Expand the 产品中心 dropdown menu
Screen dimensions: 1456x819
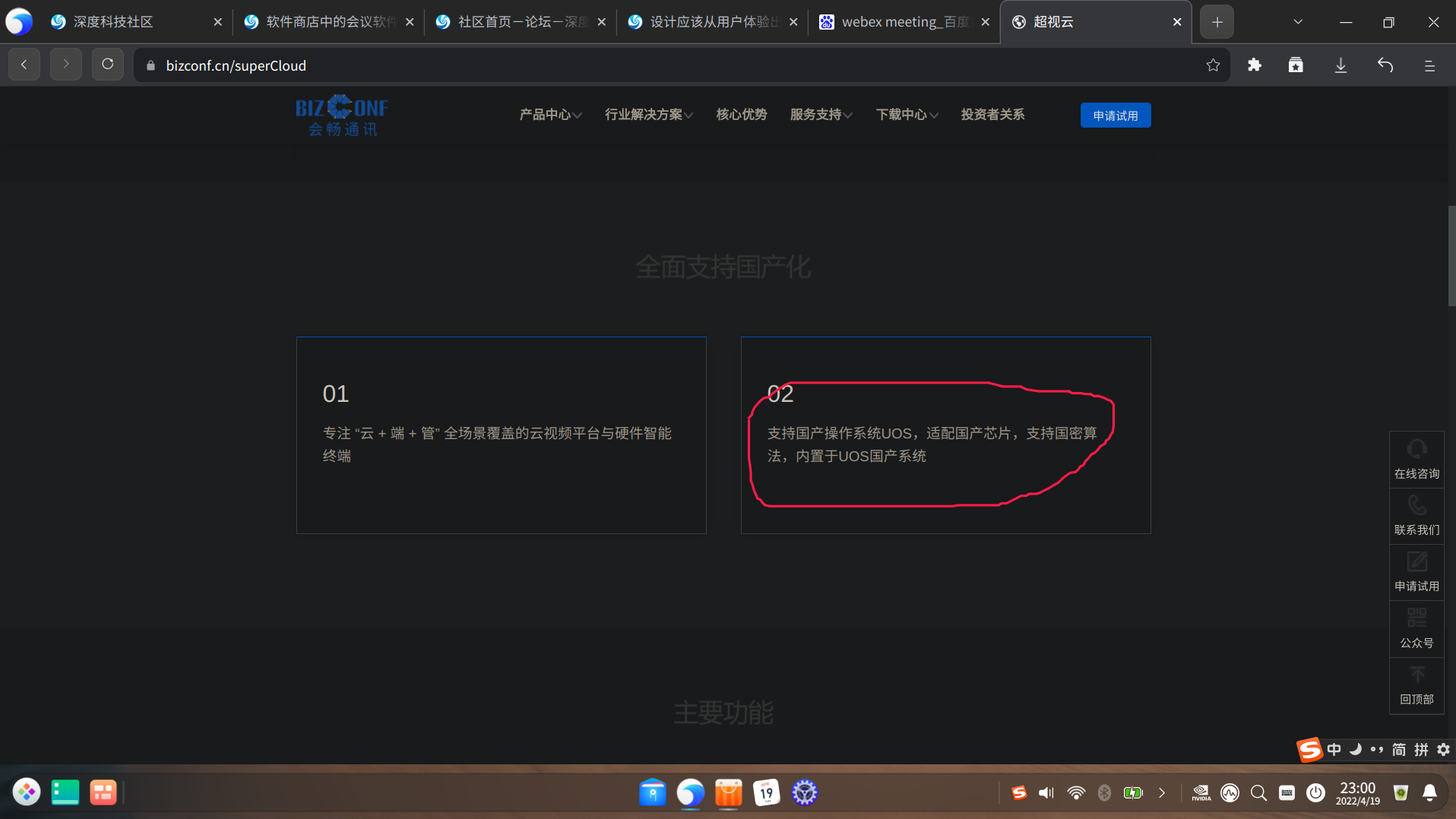tap(549, 115)
